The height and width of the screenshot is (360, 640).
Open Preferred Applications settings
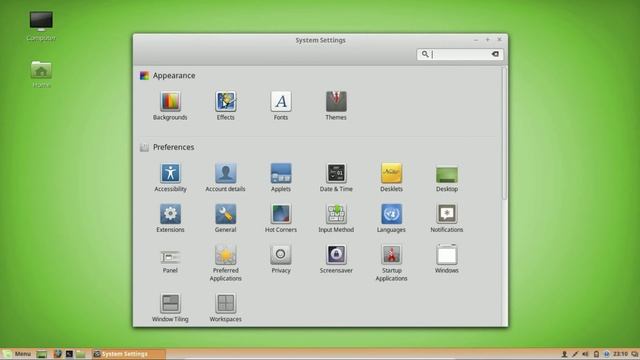[225, 263]
